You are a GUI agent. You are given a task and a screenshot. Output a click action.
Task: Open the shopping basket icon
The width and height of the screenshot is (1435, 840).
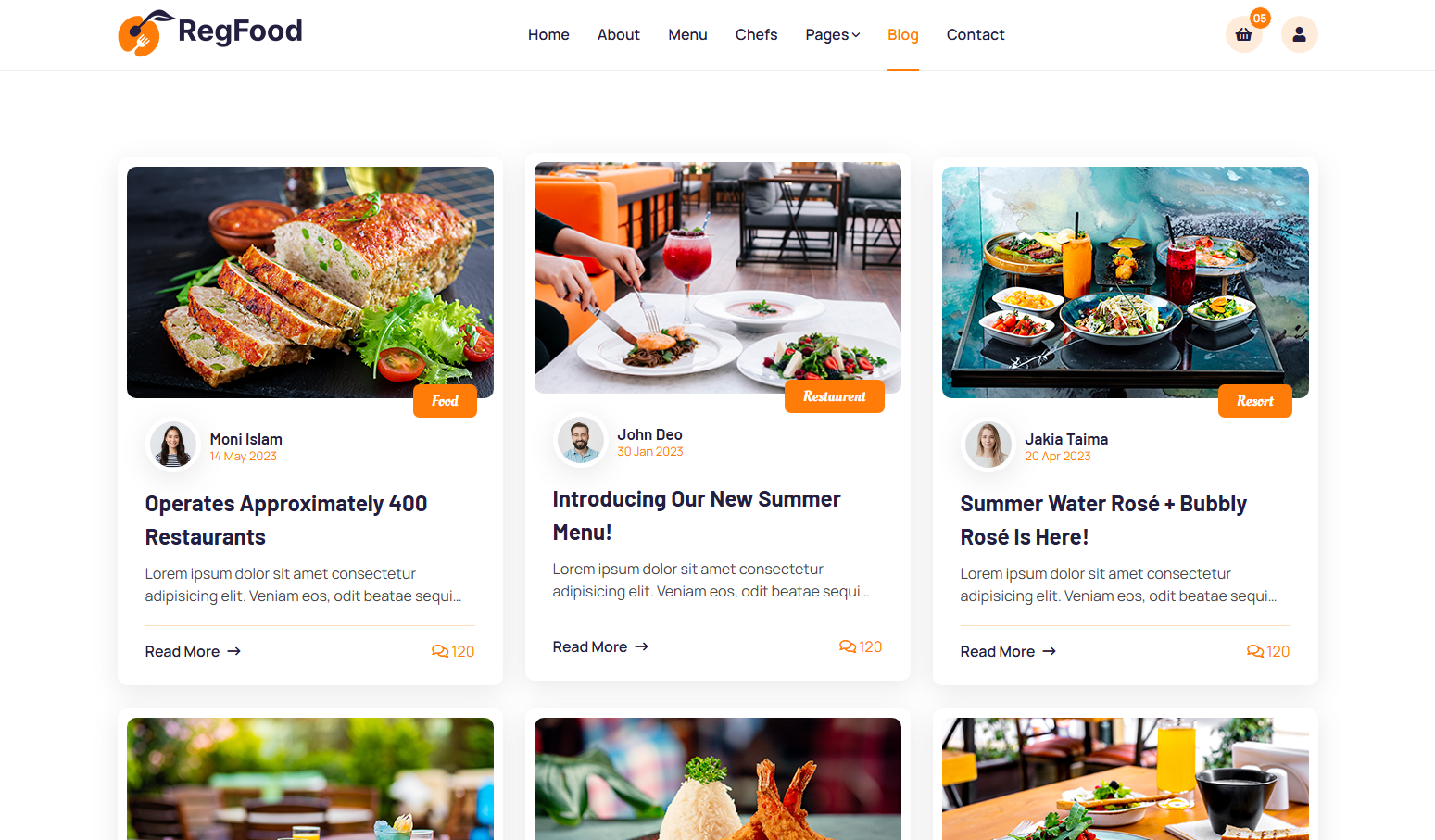pos(1243,34)
